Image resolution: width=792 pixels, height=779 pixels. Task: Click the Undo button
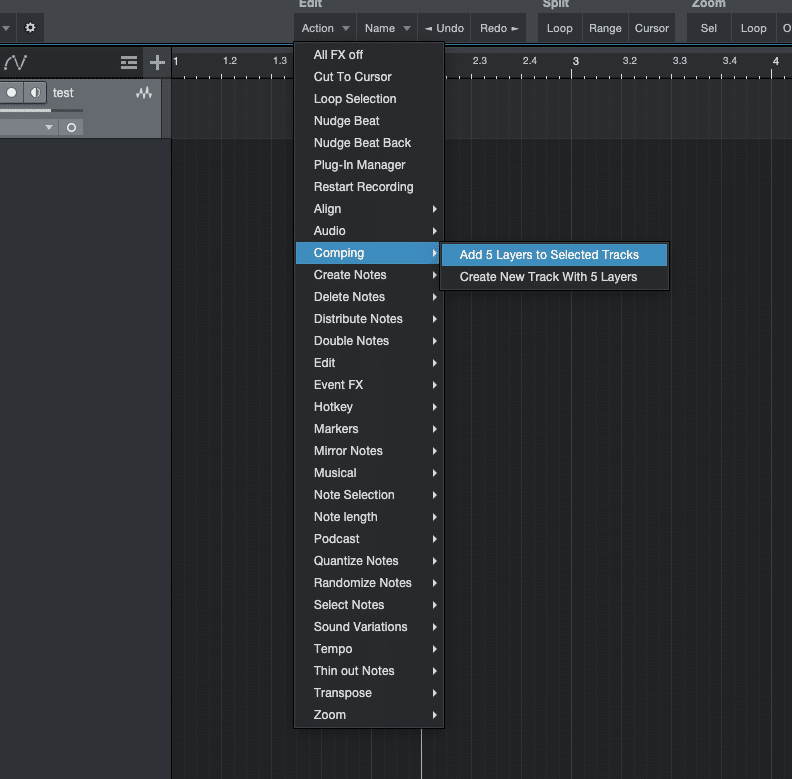[444, 28]
